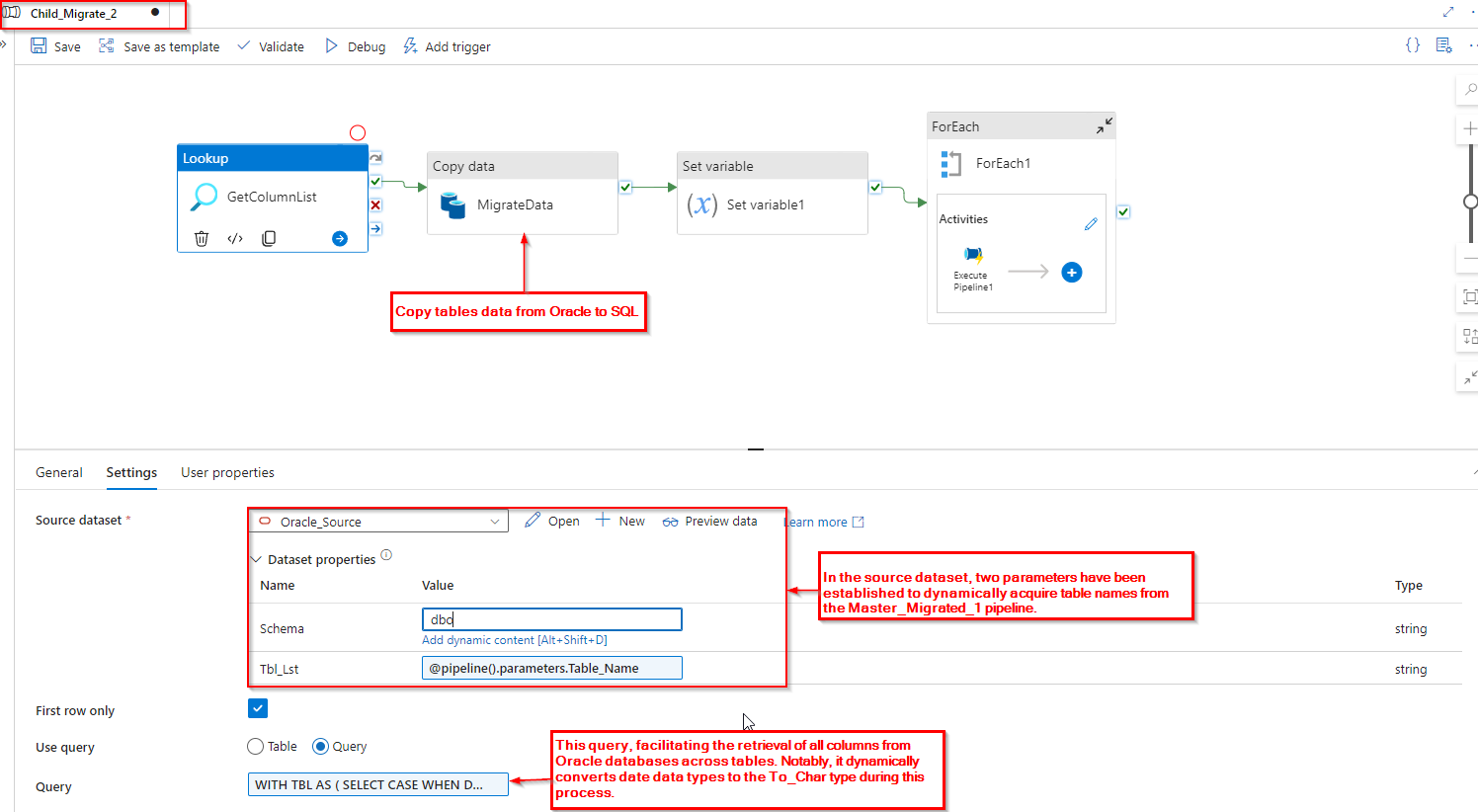Add trigger to pipeline
This screenshot has height=812, width=1478.
click(x=447, y=46)
